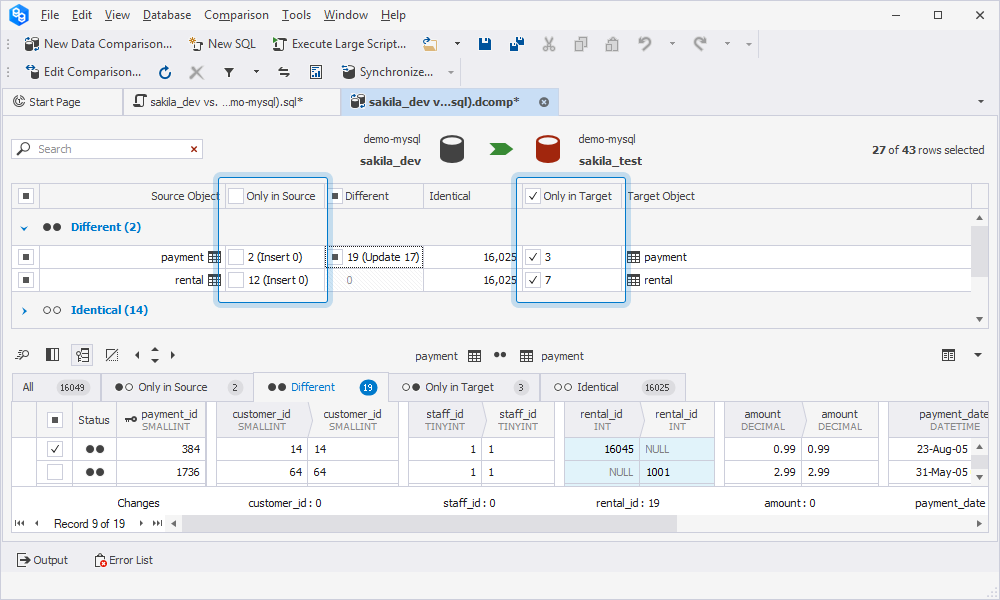The height and width of the screenshot is (600, 1000).
Task: Open the comparison report icon
Action: tap(316, 72)
